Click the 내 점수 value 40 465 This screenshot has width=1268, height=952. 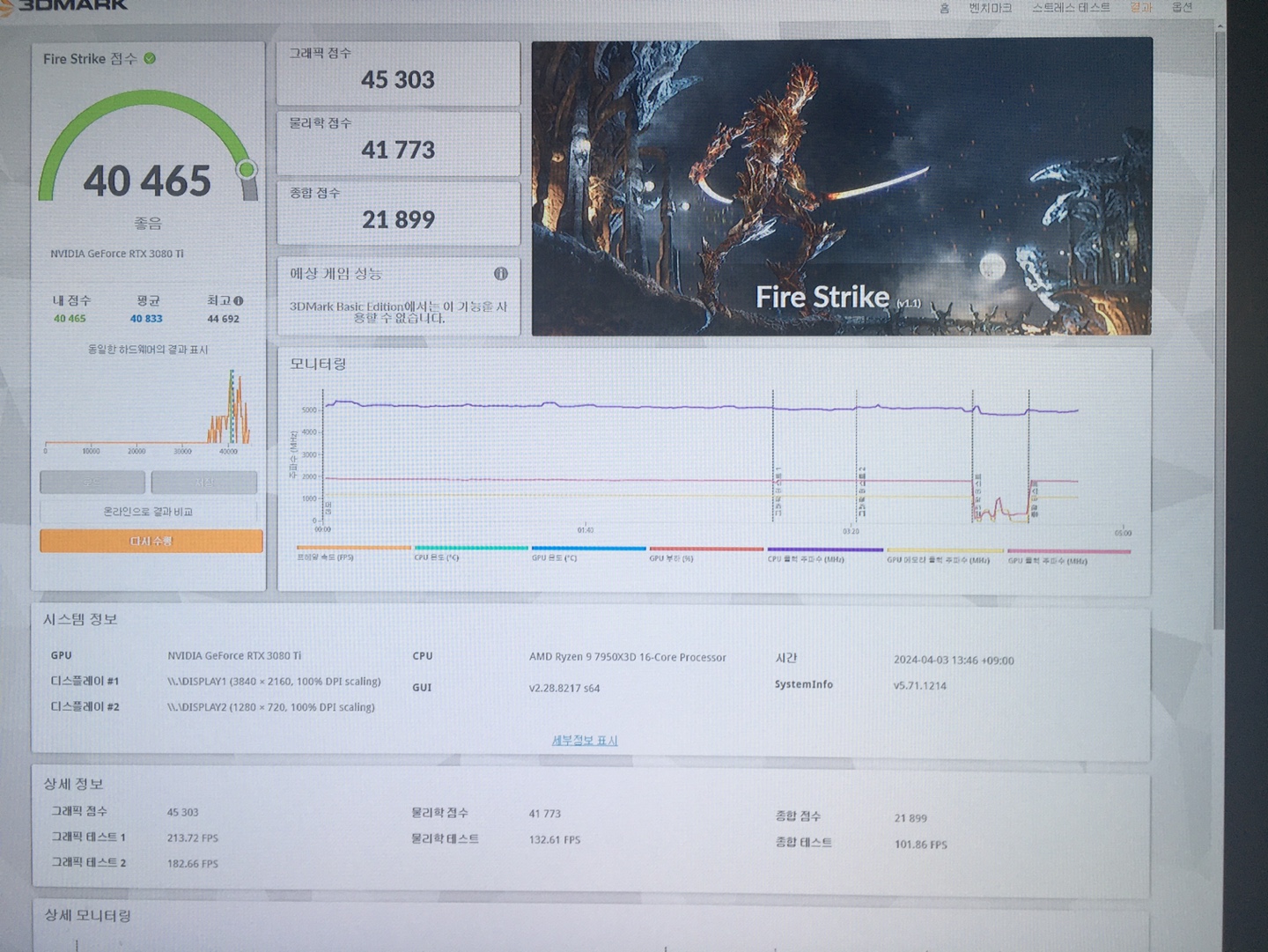(x=70, y=319)
